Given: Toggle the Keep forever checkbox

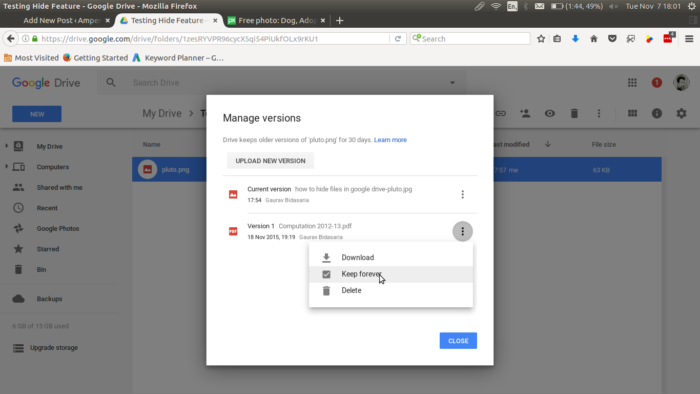Looking at the screenshot, I should point(326,274).
